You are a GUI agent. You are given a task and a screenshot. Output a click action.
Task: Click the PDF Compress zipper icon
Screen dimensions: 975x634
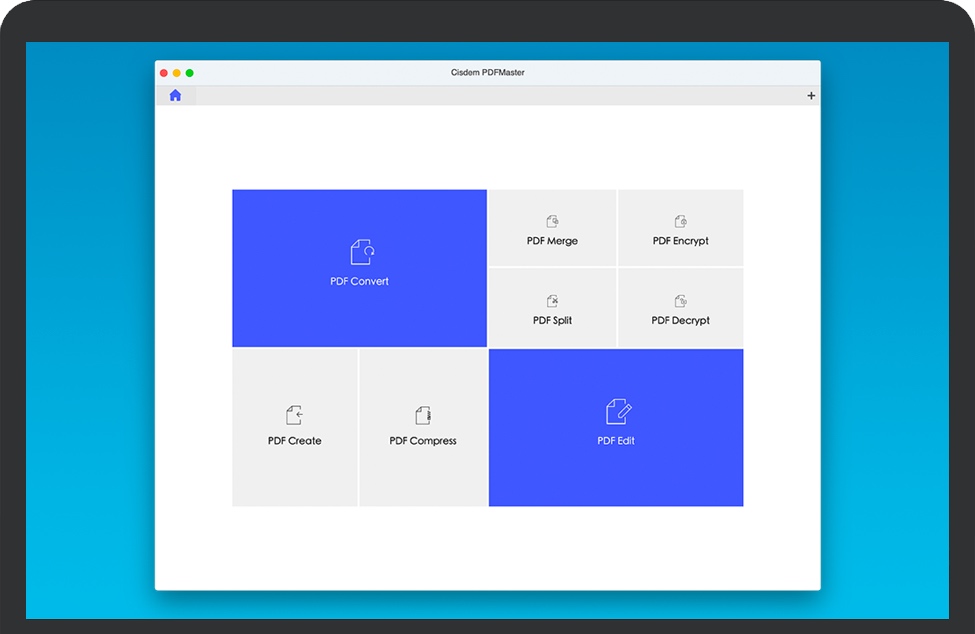pos(422,415)
